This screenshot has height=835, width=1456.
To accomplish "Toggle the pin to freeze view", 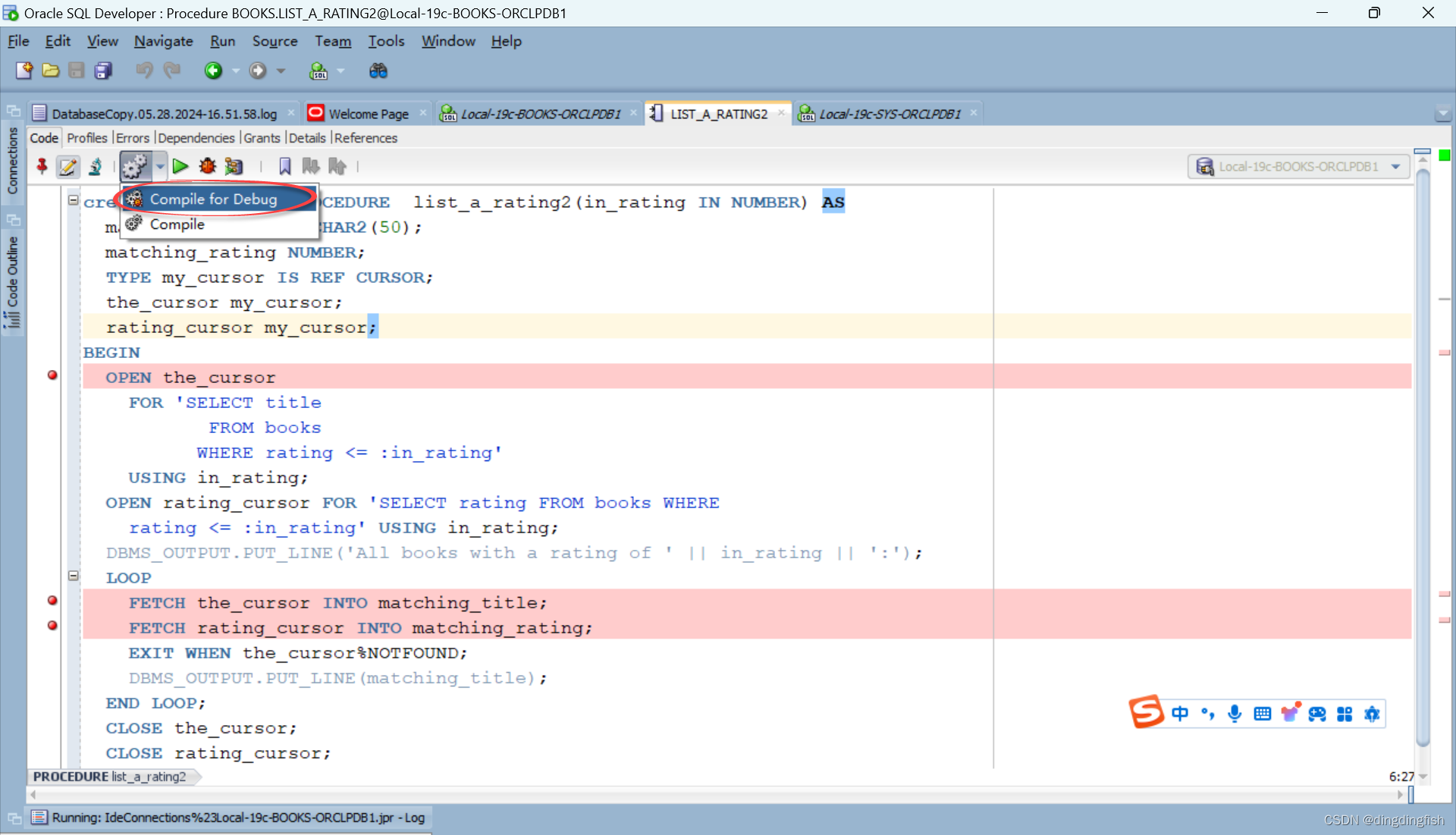I will pyautogui.click(x=41, y=166).
